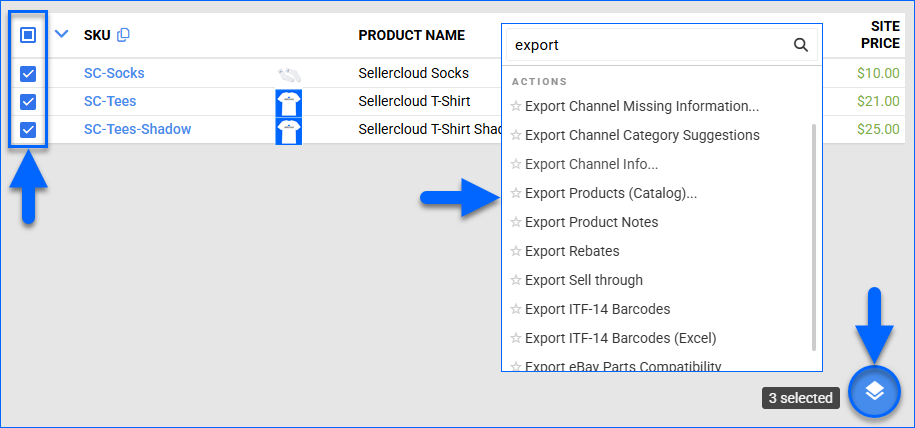Select Export Channel Missing Information...

point(641,106)
